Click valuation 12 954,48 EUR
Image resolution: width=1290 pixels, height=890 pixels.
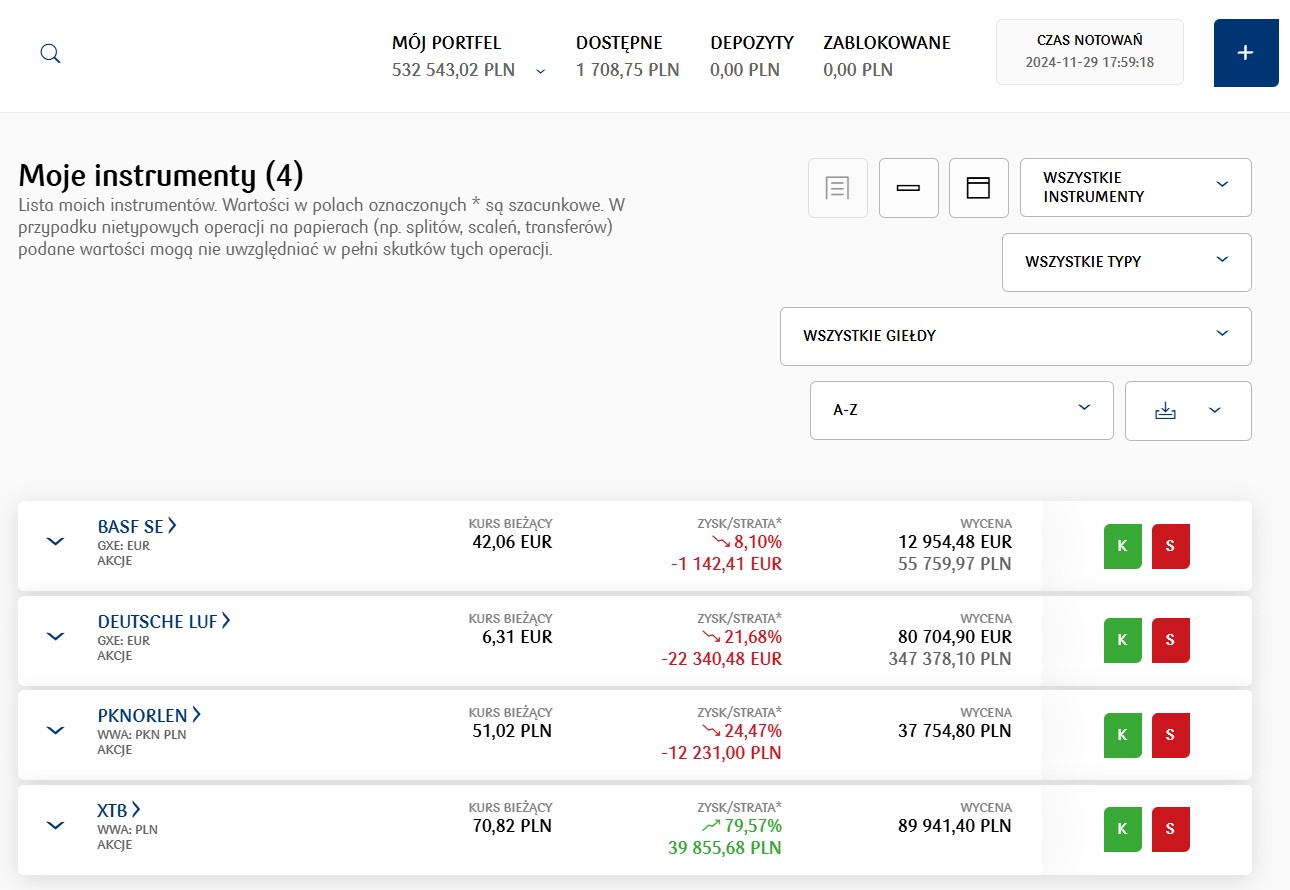coord(955,542)
